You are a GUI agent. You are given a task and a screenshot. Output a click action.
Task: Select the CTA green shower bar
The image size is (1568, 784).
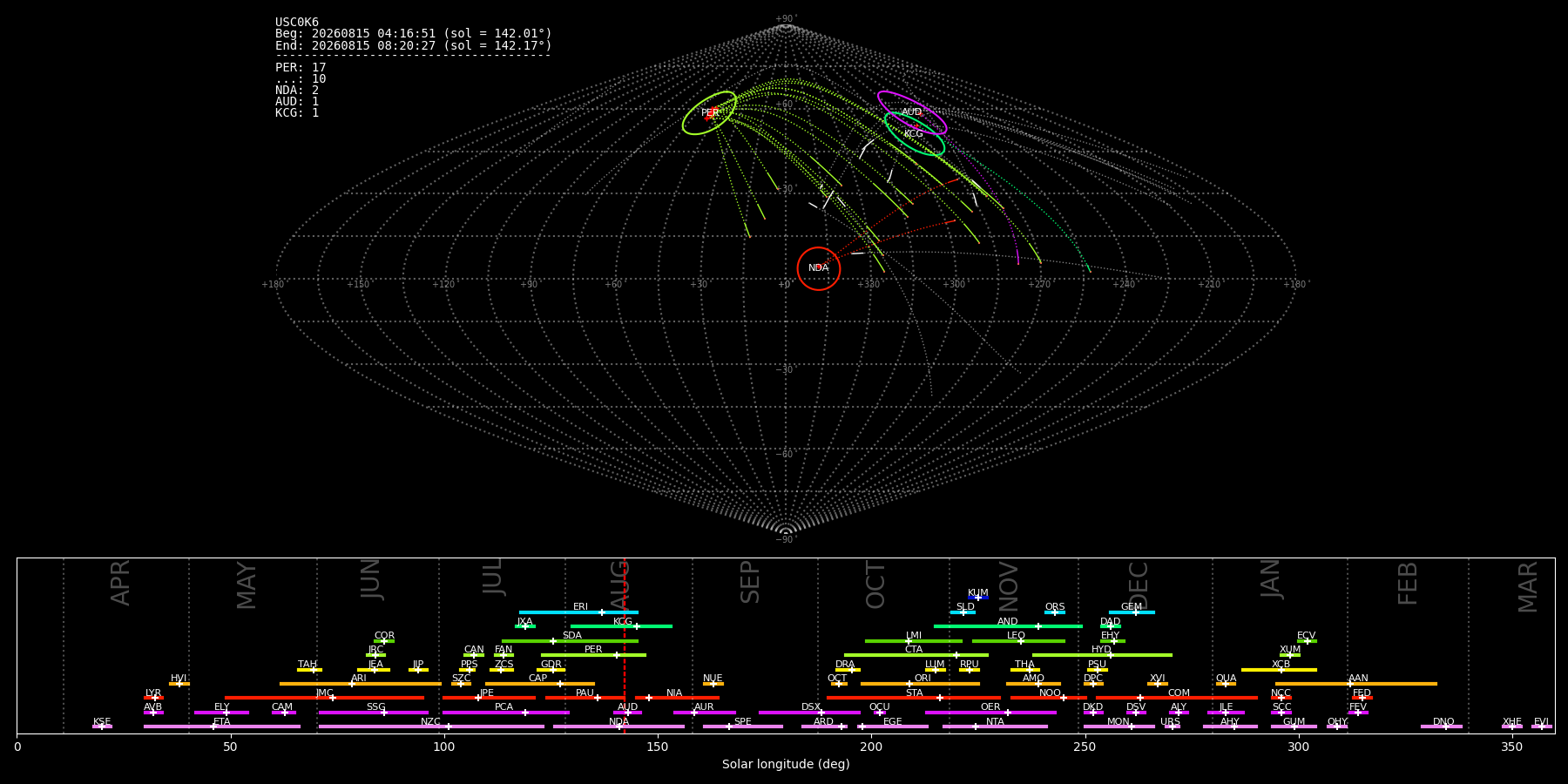point(916,655)
